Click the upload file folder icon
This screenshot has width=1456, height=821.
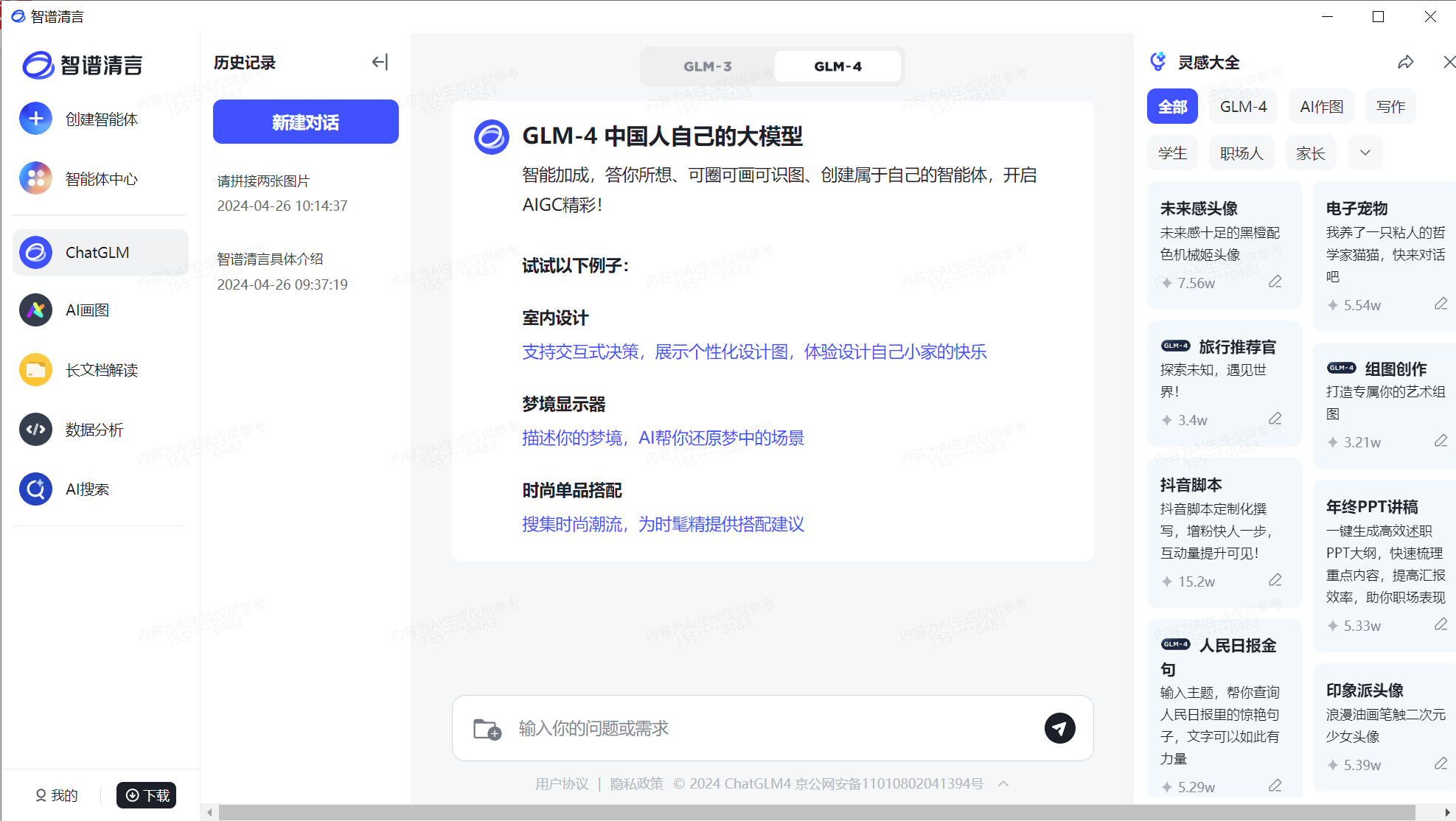pyautogui.click(x=487, y=729)
